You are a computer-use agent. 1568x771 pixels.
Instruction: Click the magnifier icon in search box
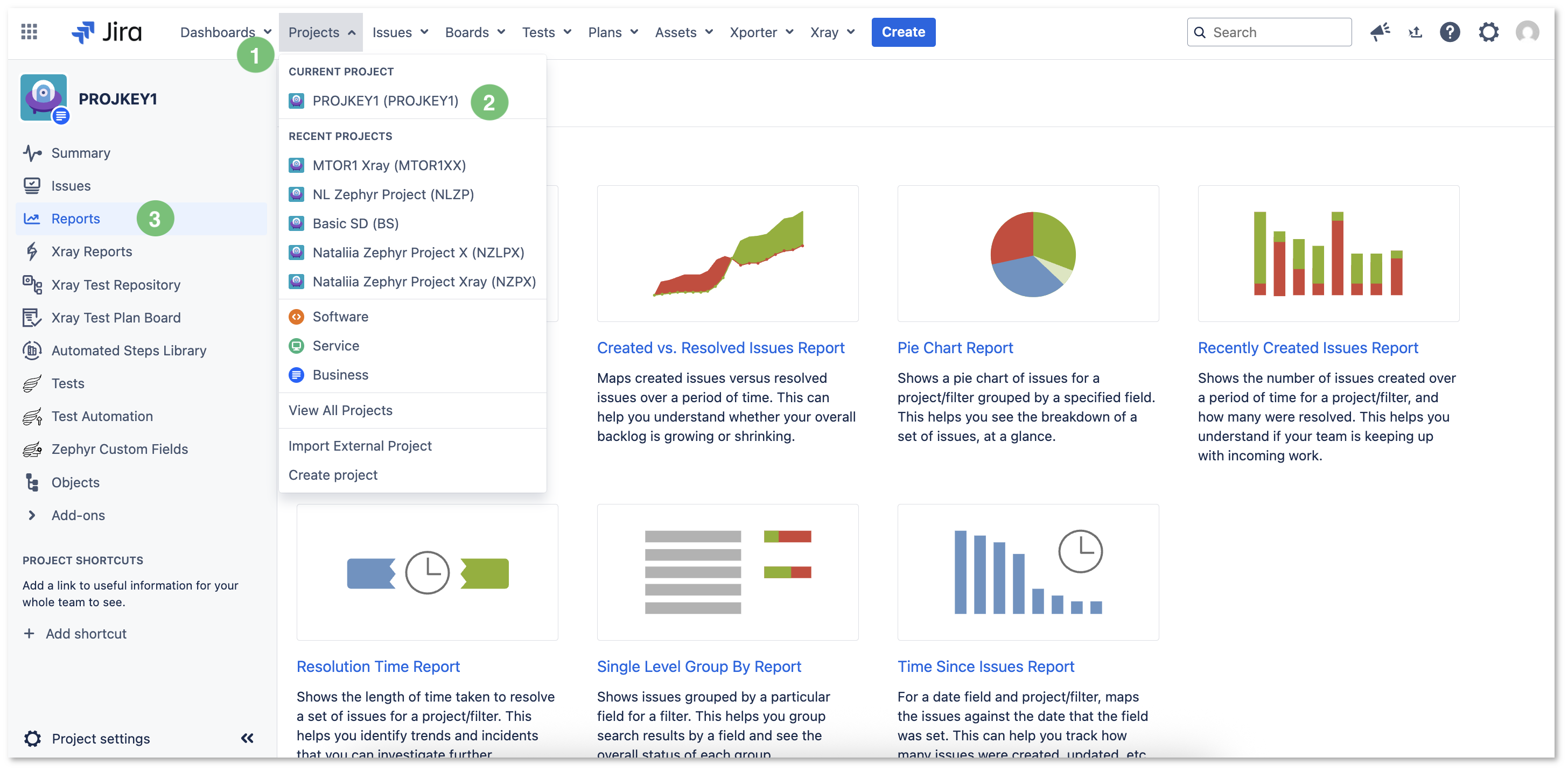coord(1199,32)
